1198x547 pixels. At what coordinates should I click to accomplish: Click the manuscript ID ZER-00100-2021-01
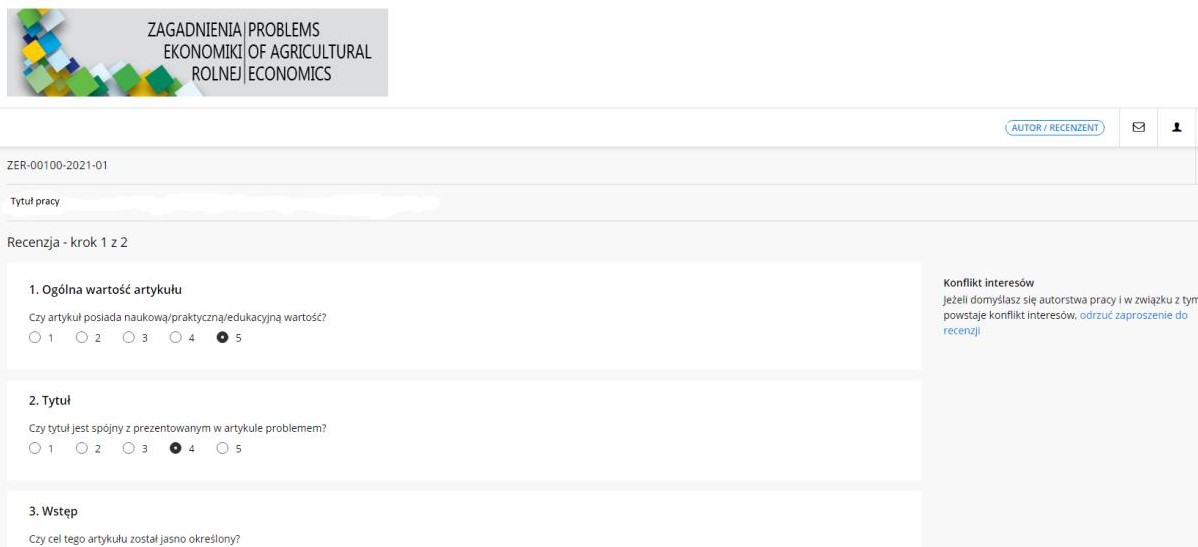pos(57,165)
